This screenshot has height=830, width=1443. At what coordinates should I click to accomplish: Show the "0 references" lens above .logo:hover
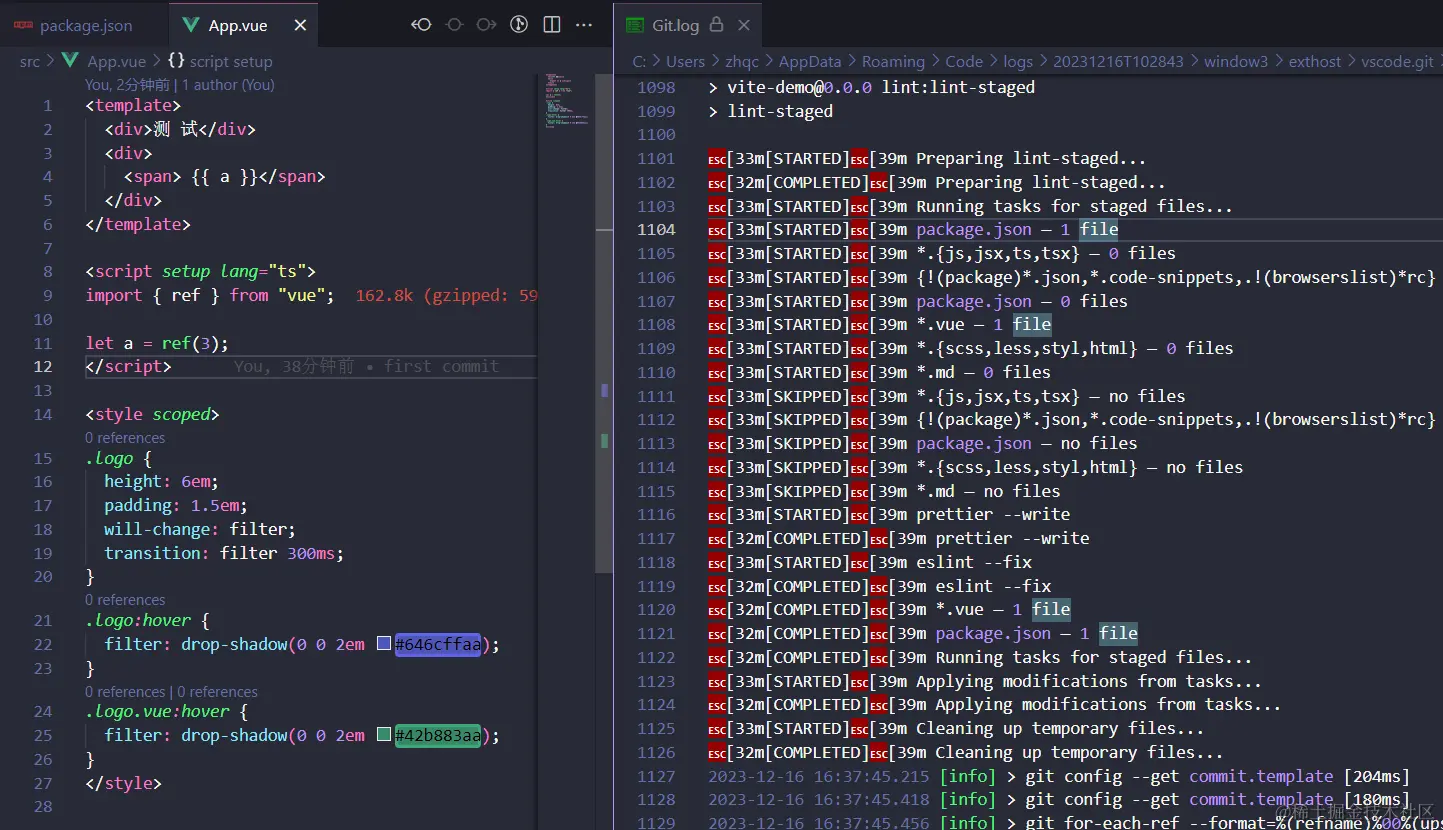tap(125, 600)
